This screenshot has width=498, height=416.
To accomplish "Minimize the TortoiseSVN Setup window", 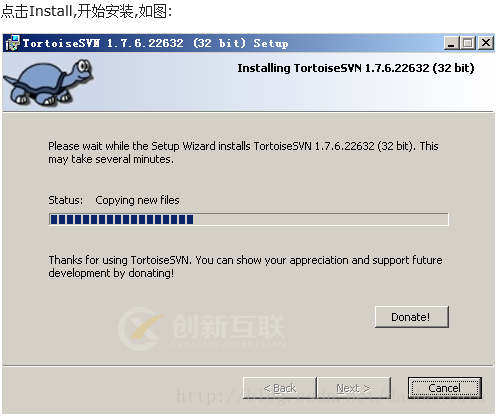I will 451,43.
